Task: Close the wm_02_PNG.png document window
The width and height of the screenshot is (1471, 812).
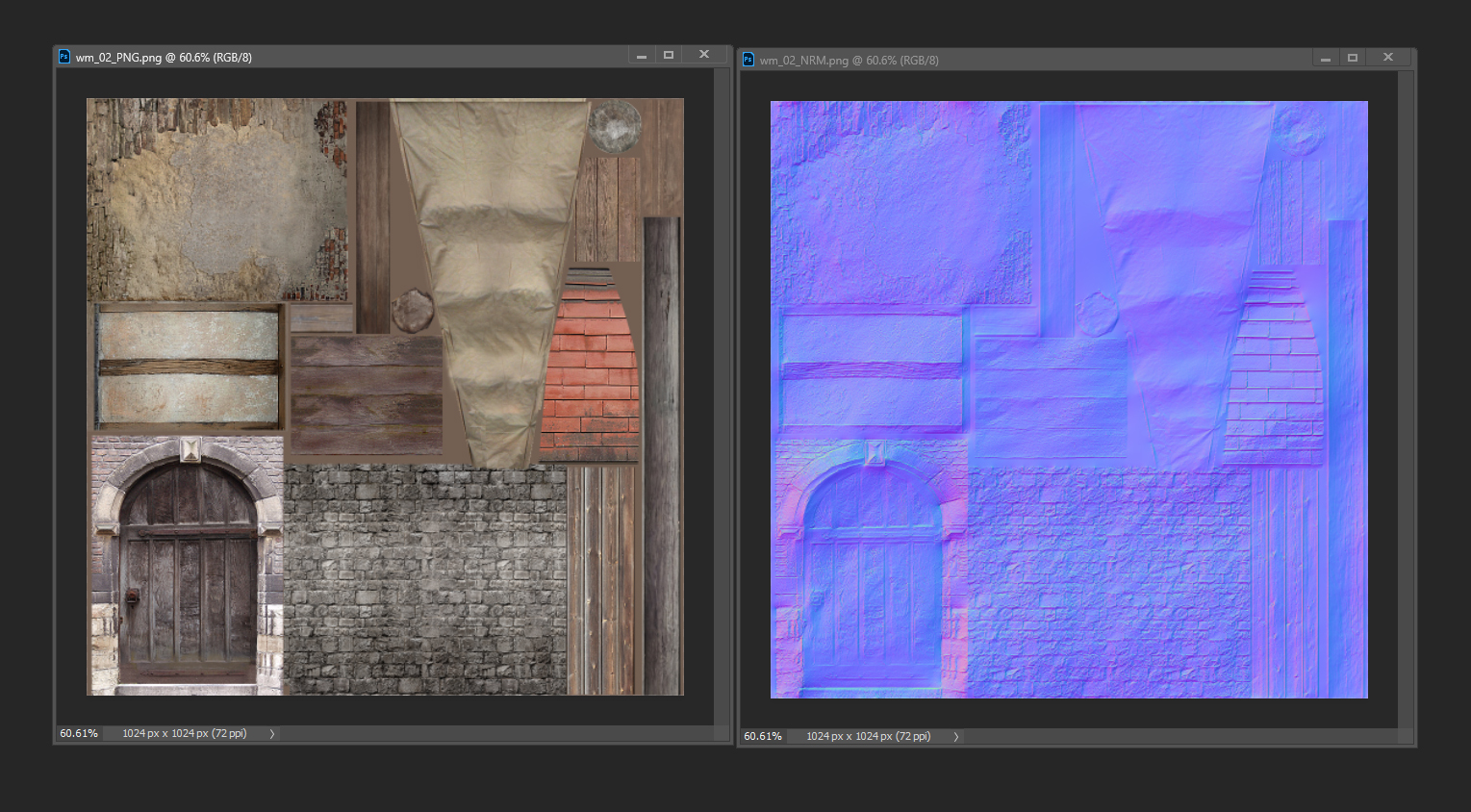Action: (x=704, y=55)
